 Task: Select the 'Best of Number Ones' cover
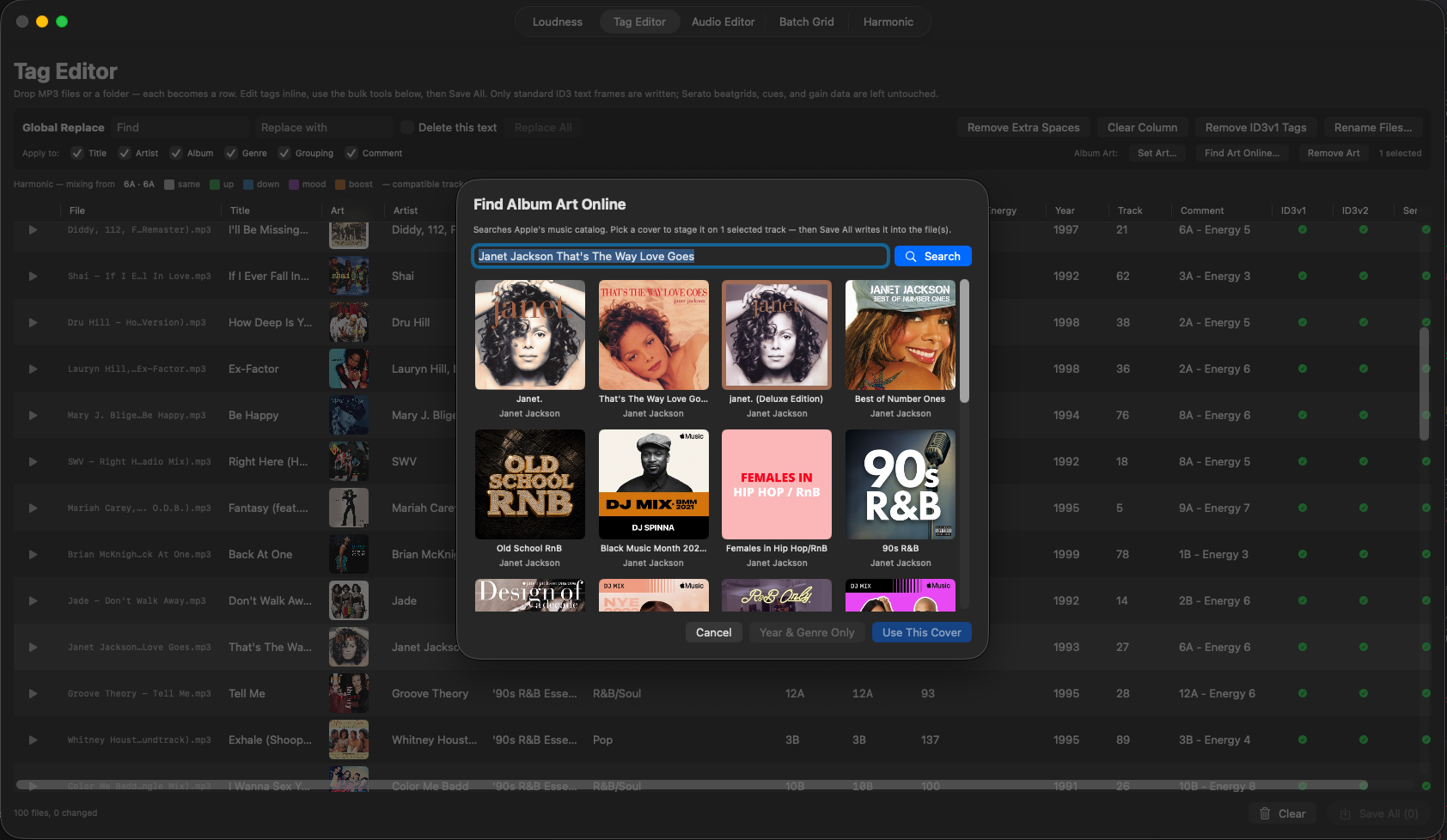pyautogui.click(x=901, y=335)
